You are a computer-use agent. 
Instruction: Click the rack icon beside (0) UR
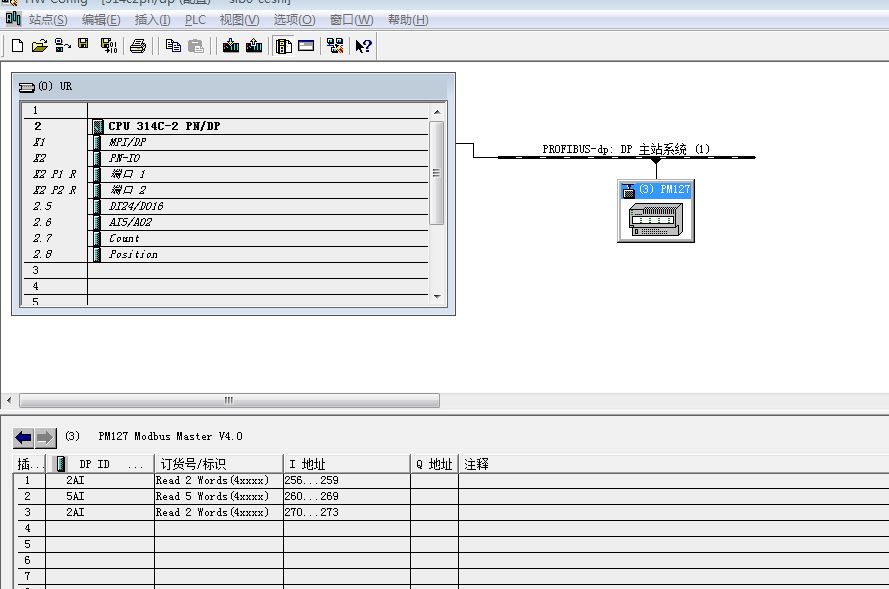27,87
